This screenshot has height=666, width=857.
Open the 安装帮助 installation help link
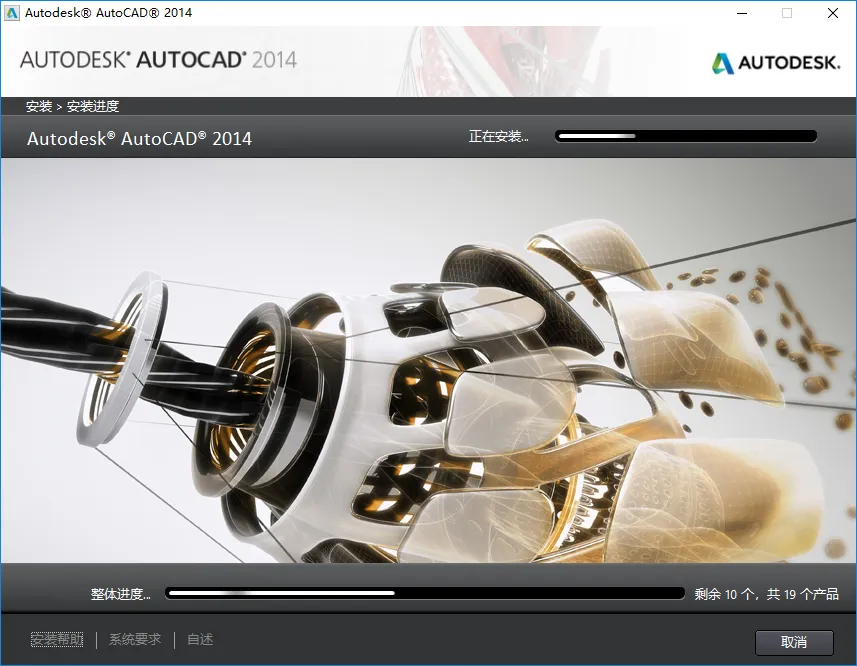pyautogui.click(x=57, y=639)
